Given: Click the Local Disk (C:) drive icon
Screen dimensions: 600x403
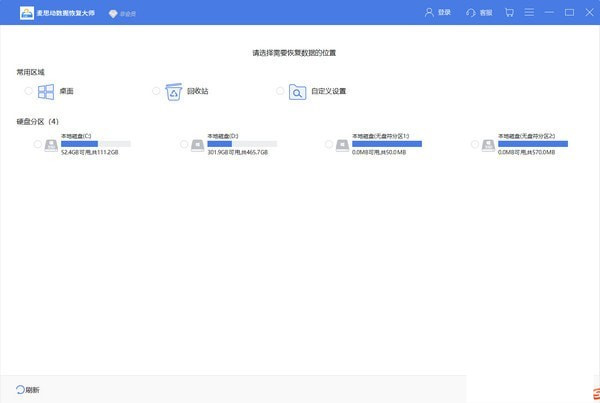Looking at the screenshot, I should point(52,145).
